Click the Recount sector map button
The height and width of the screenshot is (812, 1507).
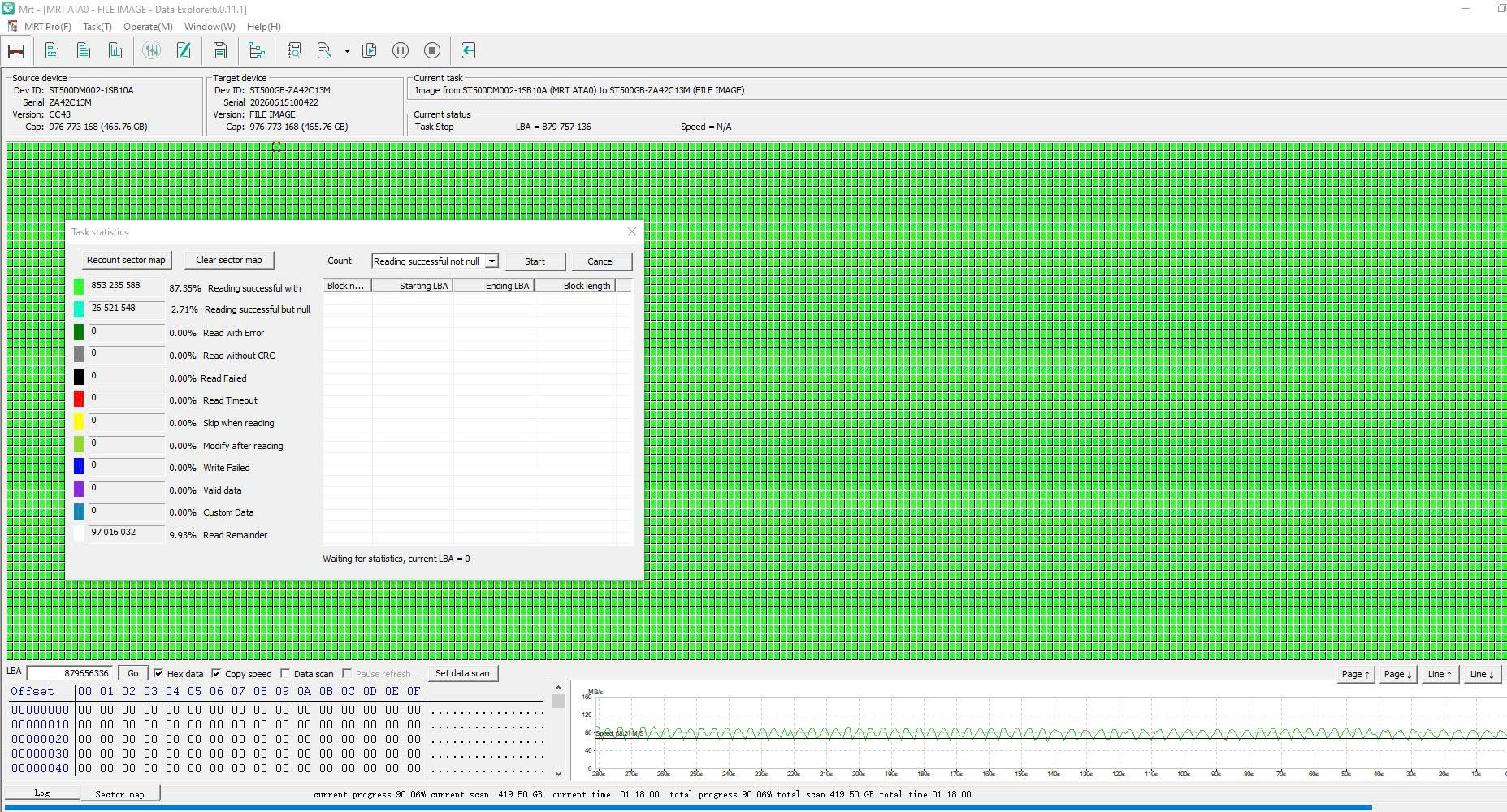point(126,260)
